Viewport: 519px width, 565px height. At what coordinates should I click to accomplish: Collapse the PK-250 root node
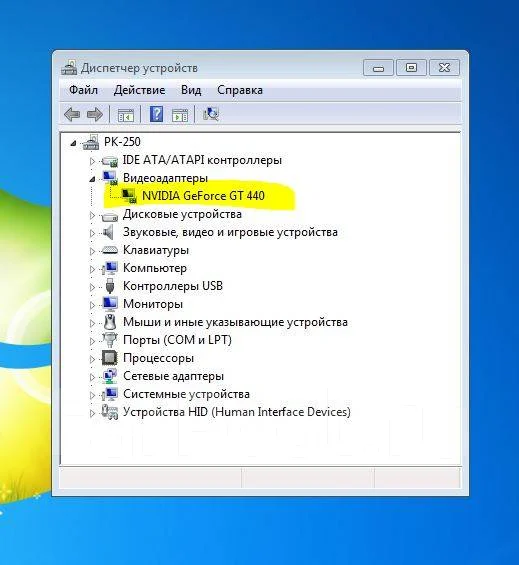coord(73,143)
